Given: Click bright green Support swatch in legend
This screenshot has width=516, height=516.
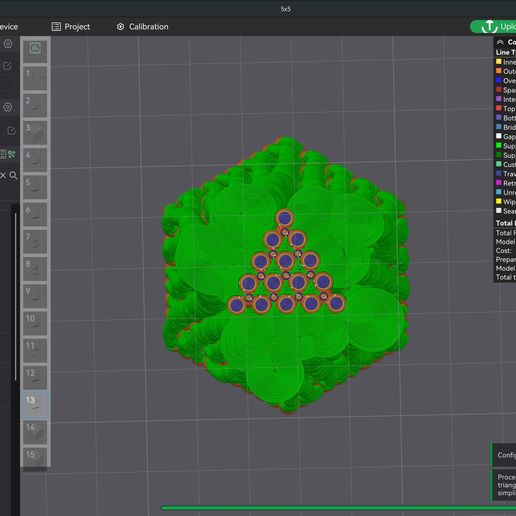Looking at the screenshot, I should (x=499, y=145).
